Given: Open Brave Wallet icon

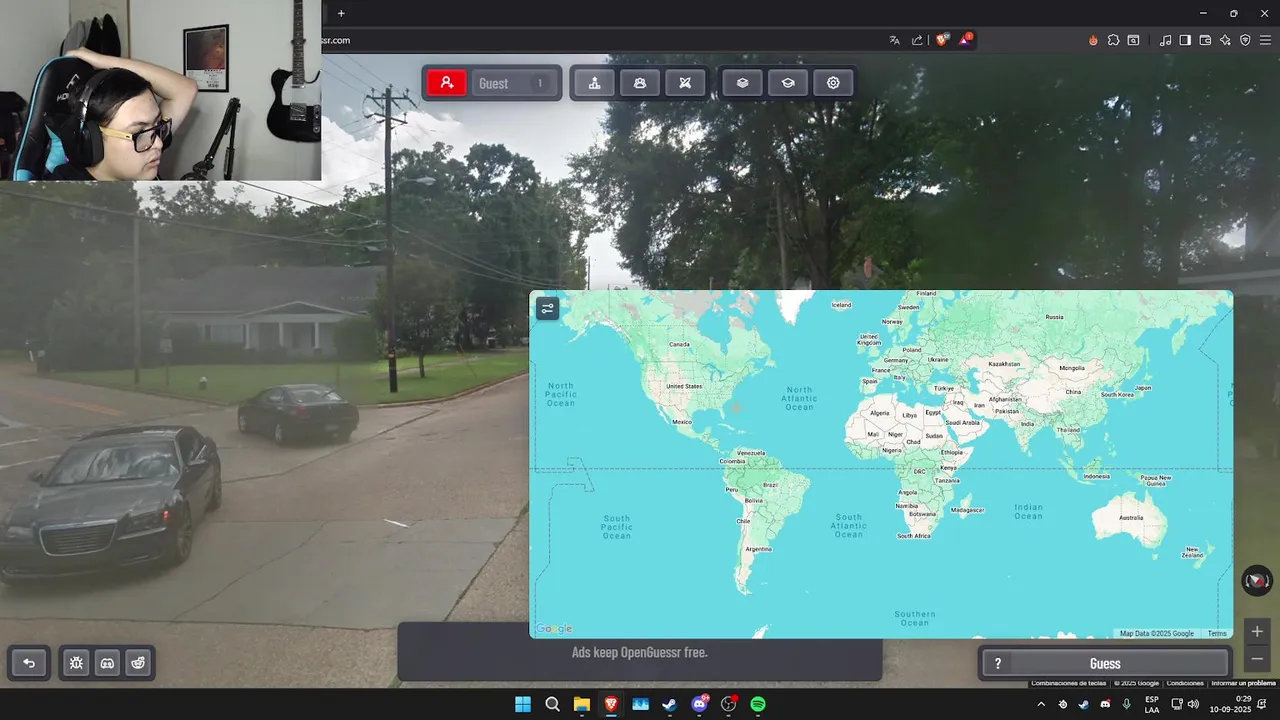Looking at the screenshot, I should tap(1205, 40).
